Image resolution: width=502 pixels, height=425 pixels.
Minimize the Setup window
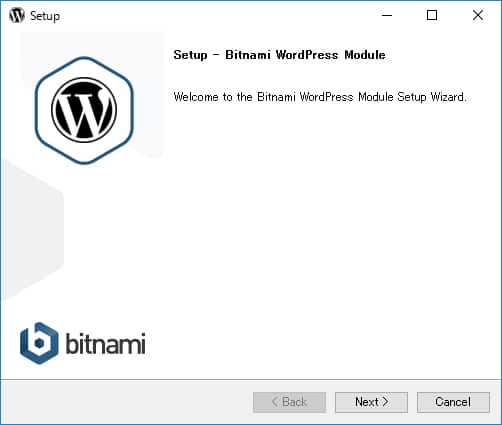(387, 15)
